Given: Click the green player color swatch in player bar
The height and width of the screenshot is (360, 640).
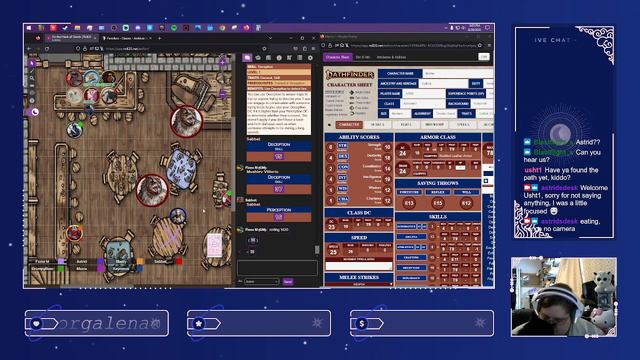Looking at the screenshot, I should (x=61, y=269).
